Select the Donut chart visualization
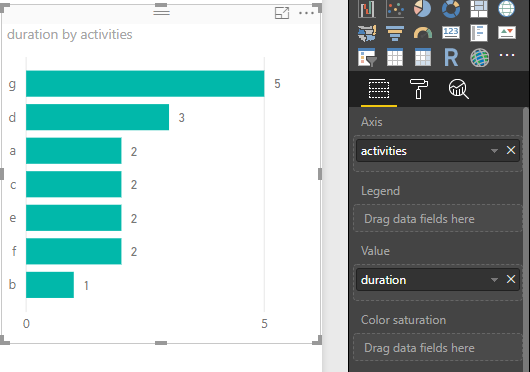 [x=451, y=8]
